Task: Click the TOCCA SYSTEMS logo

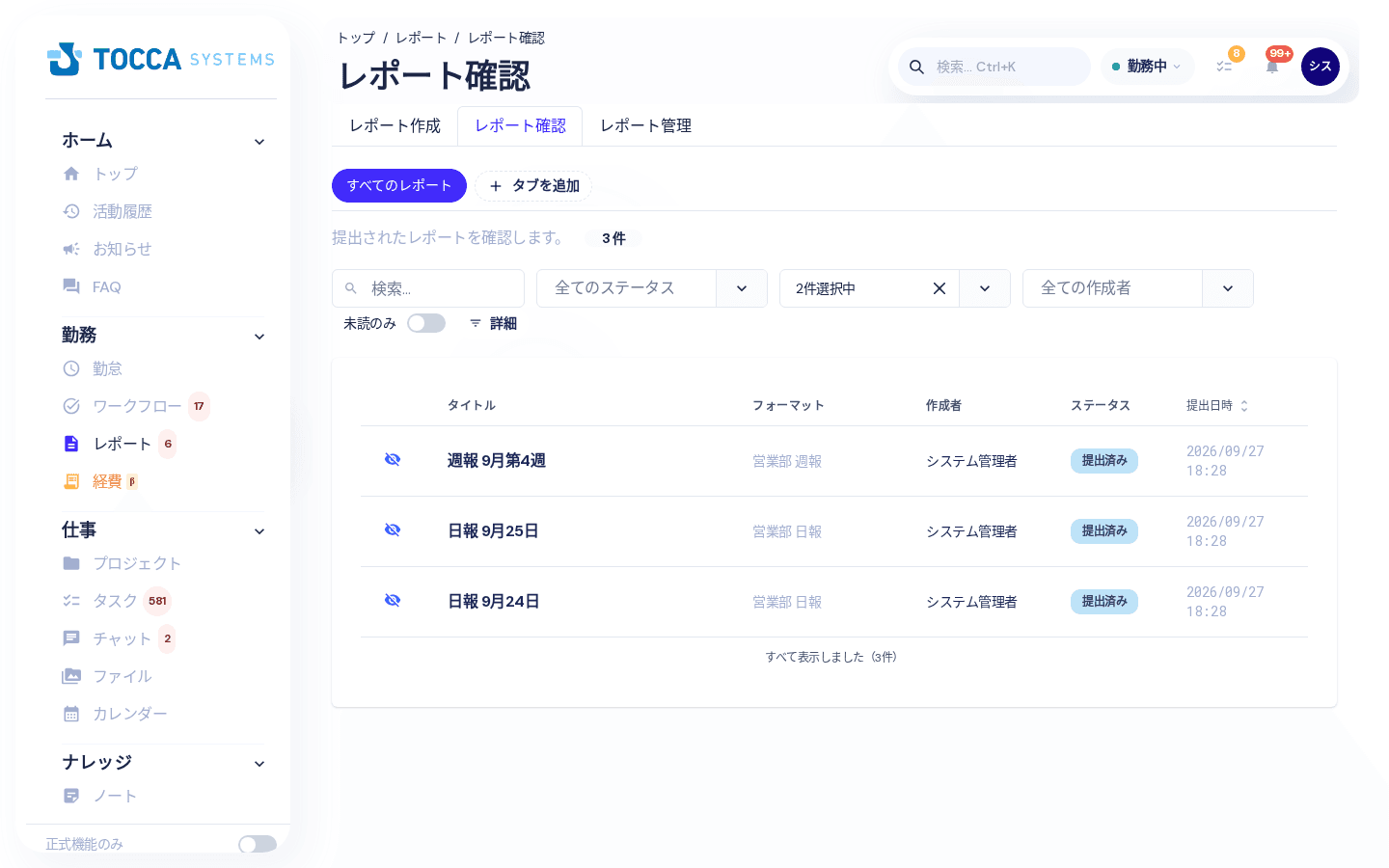Action: click(x=161, y=59)
